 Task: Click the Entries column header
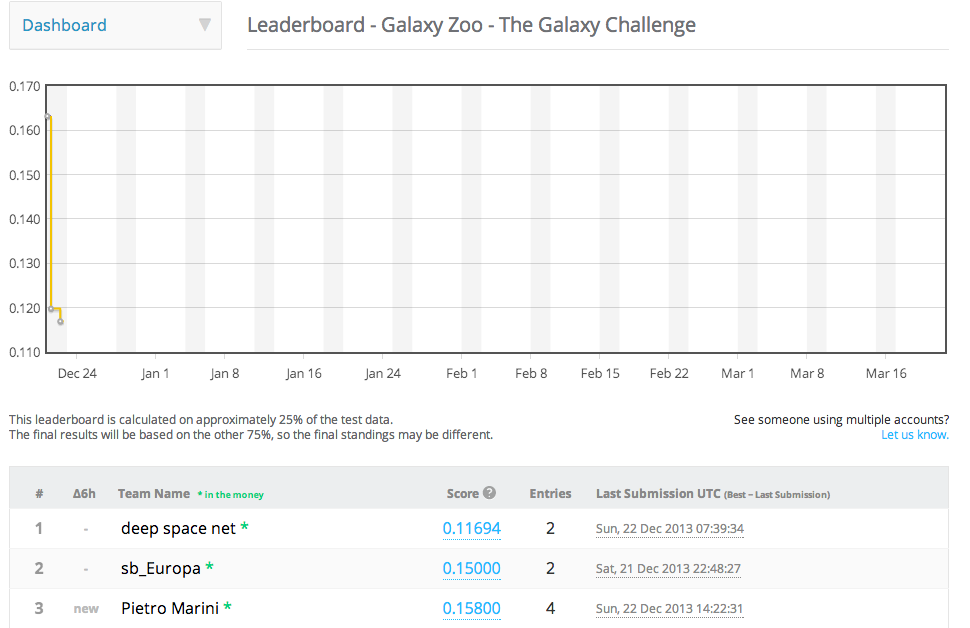pyautogui.click(x=550, y=493)
